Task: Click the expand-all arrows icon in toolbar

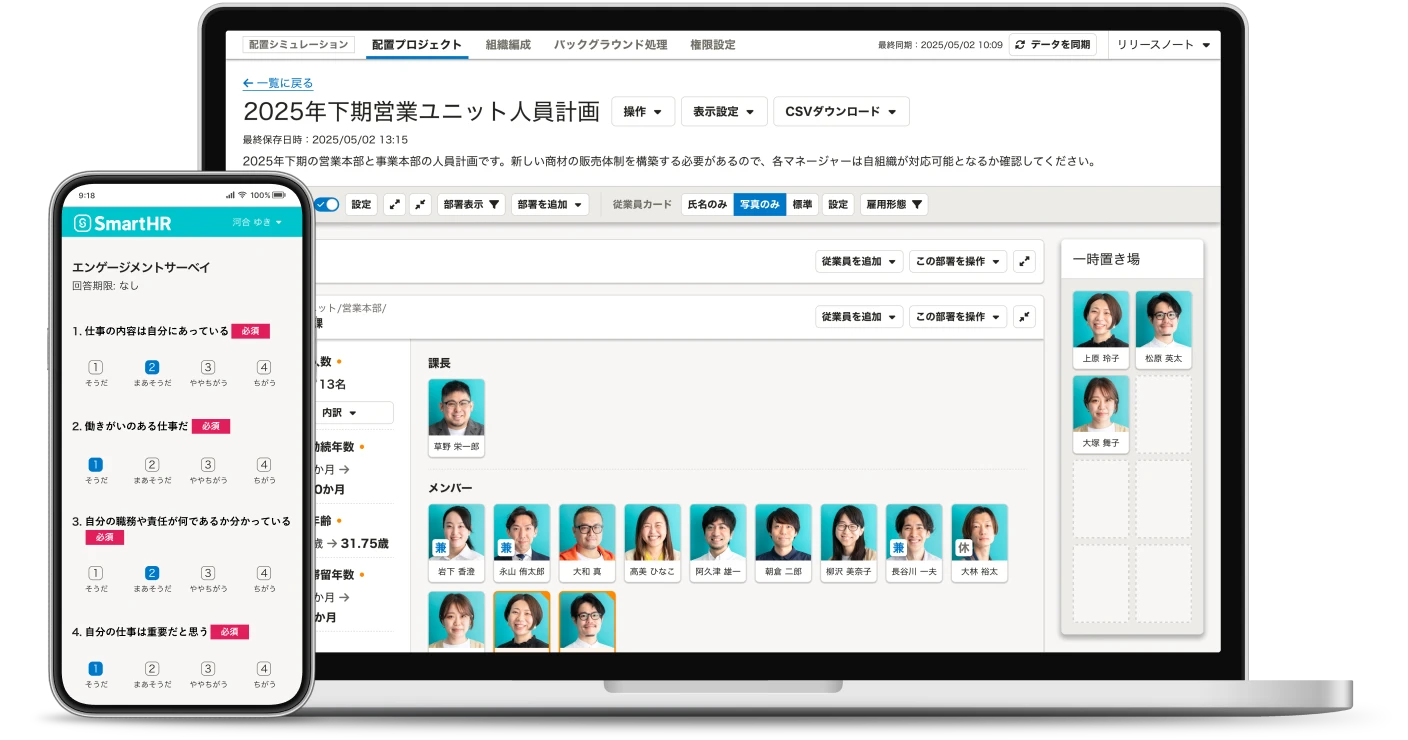Action: [x=395, y=205]
